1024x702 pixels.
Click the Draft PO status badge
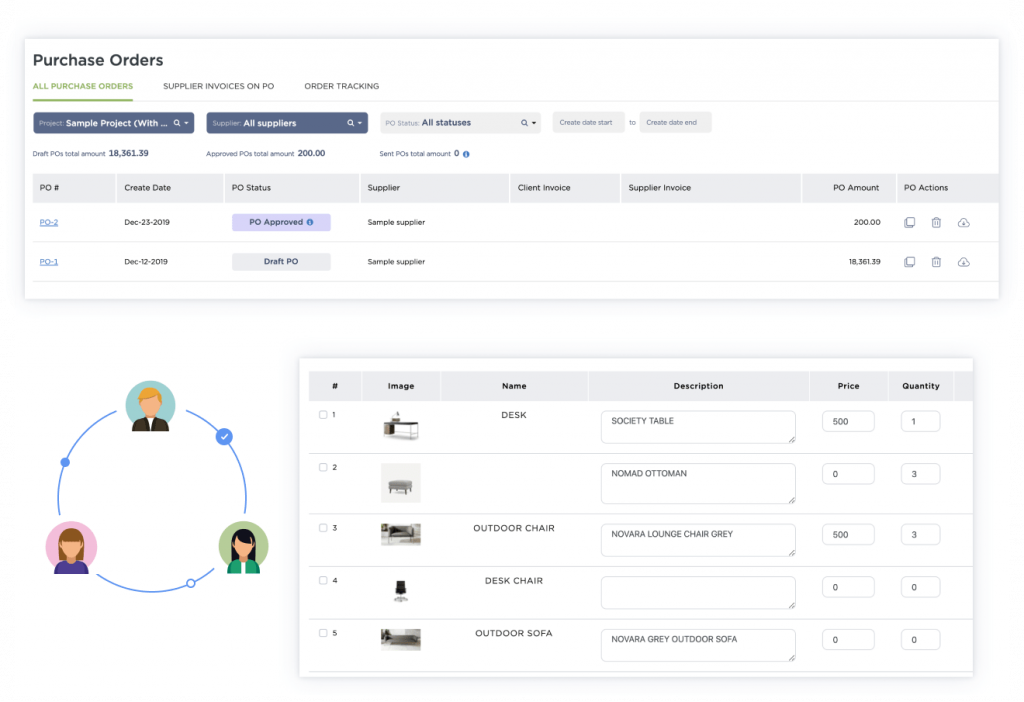(281, 261)
